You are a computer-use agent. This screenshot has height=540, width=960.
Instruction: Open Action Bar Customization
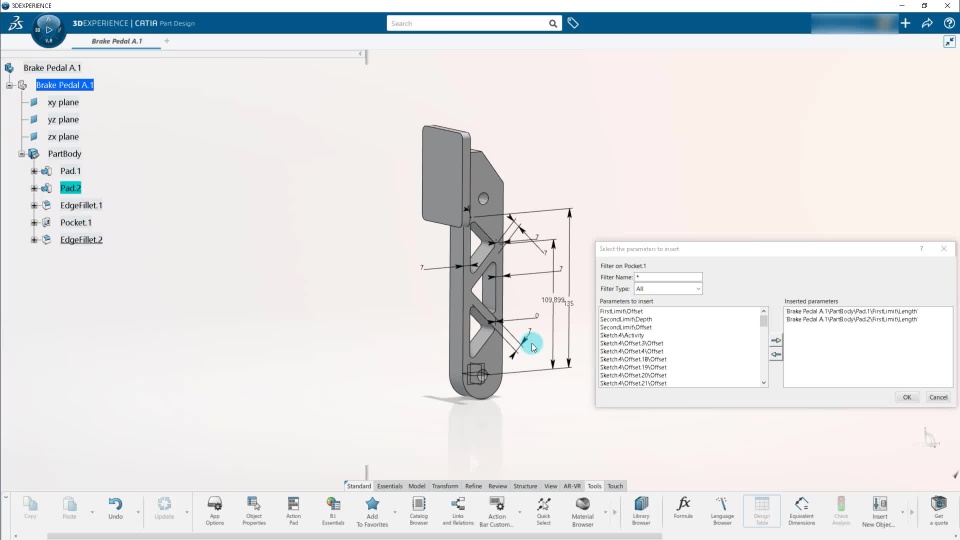497,510
